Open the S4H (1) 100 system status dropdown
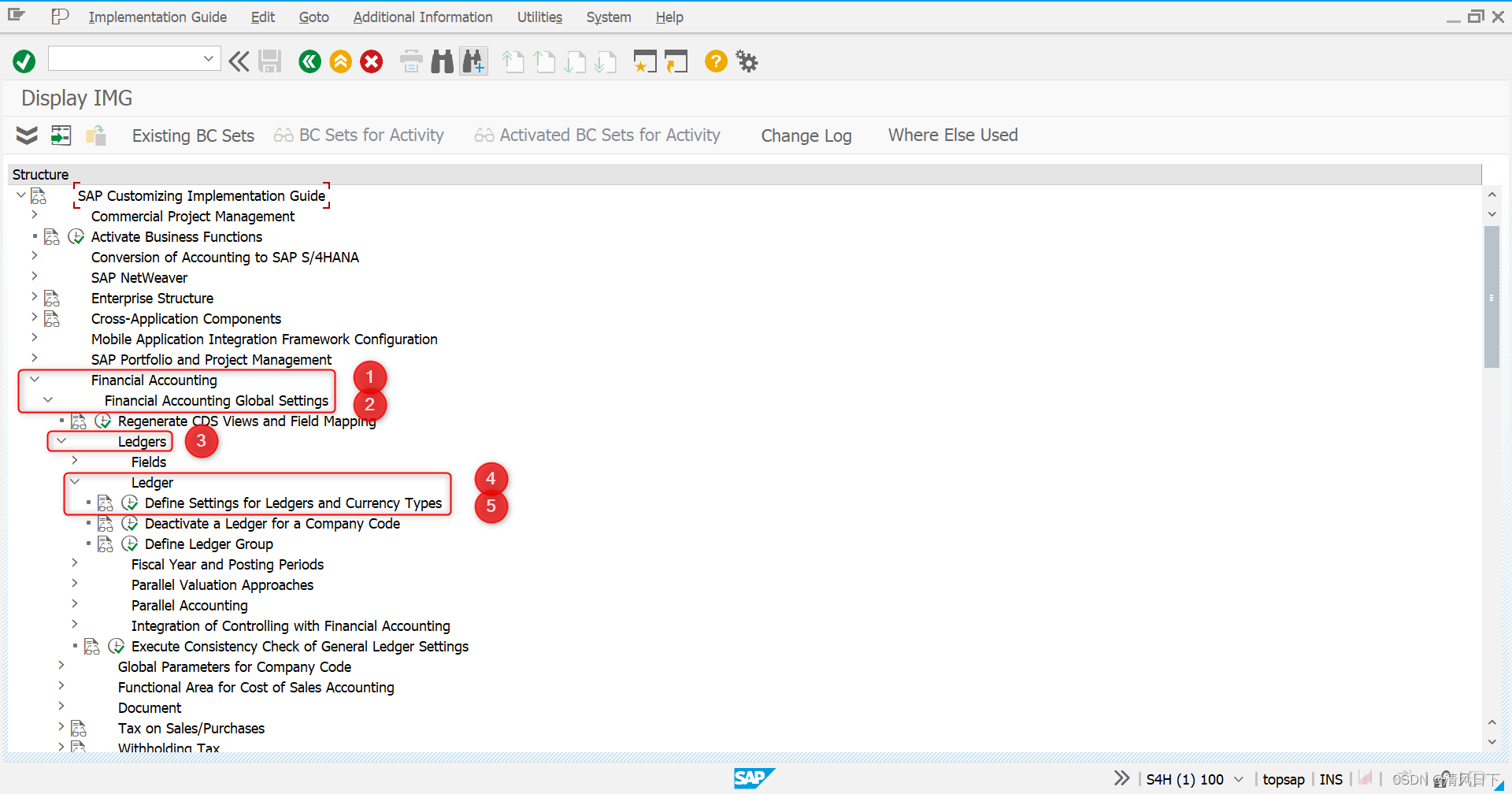Image resolution: width=1512 pixels, height=794 pixels. tap(1239, 779)
